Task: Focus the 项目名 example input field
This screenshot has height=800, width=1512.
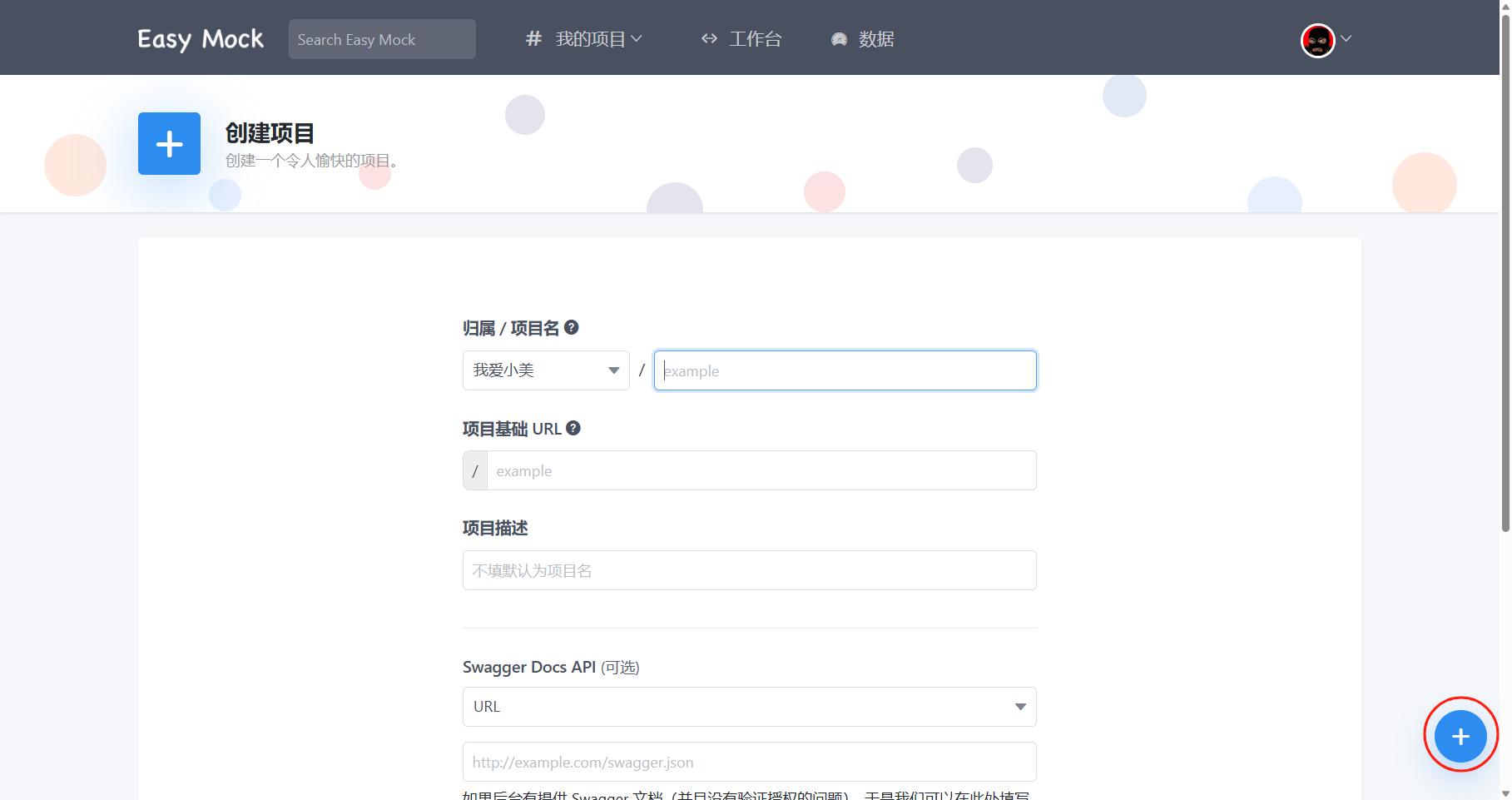Action: [x=845, y=370]
